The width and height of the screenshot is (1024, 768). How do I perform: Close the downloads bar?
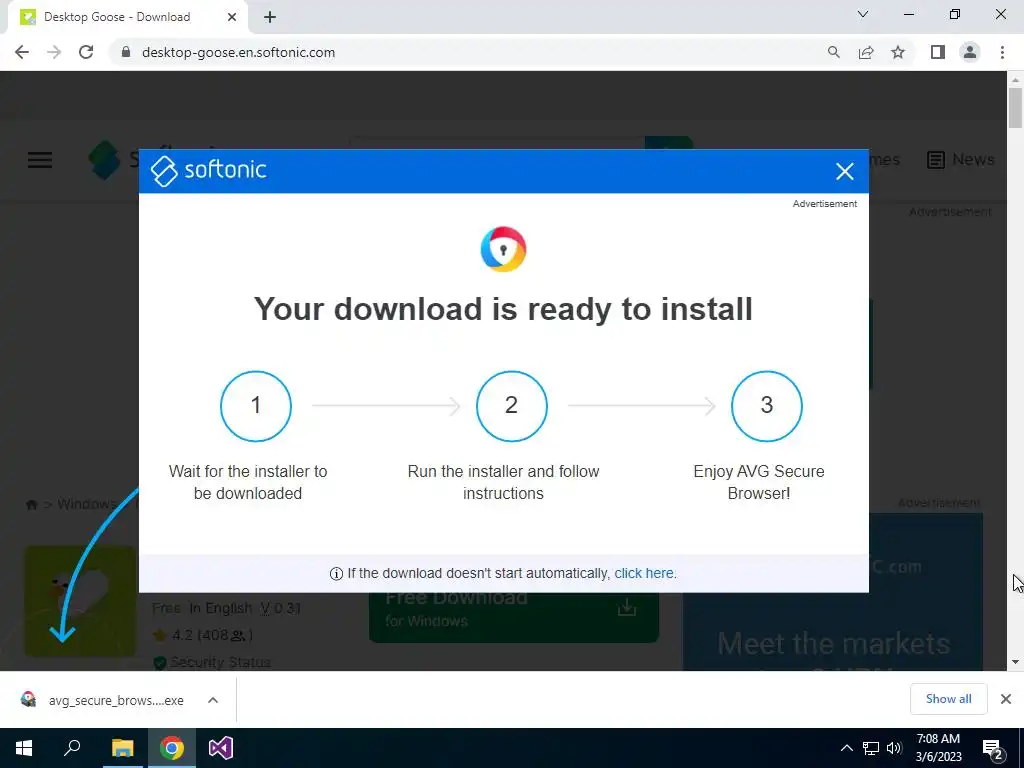1006,699
